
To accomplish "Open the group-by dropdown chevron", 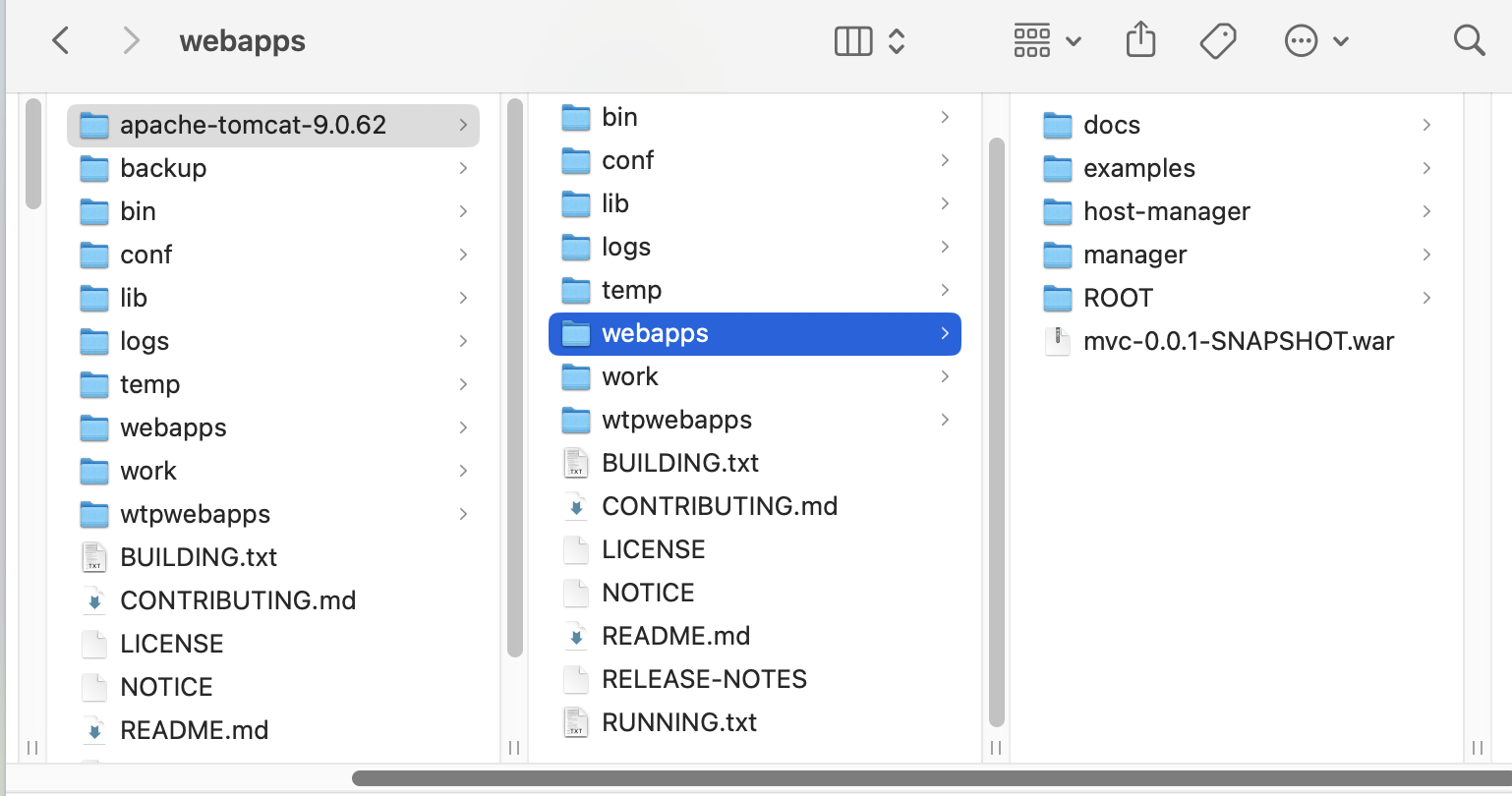I will (x=1074, y=41).
